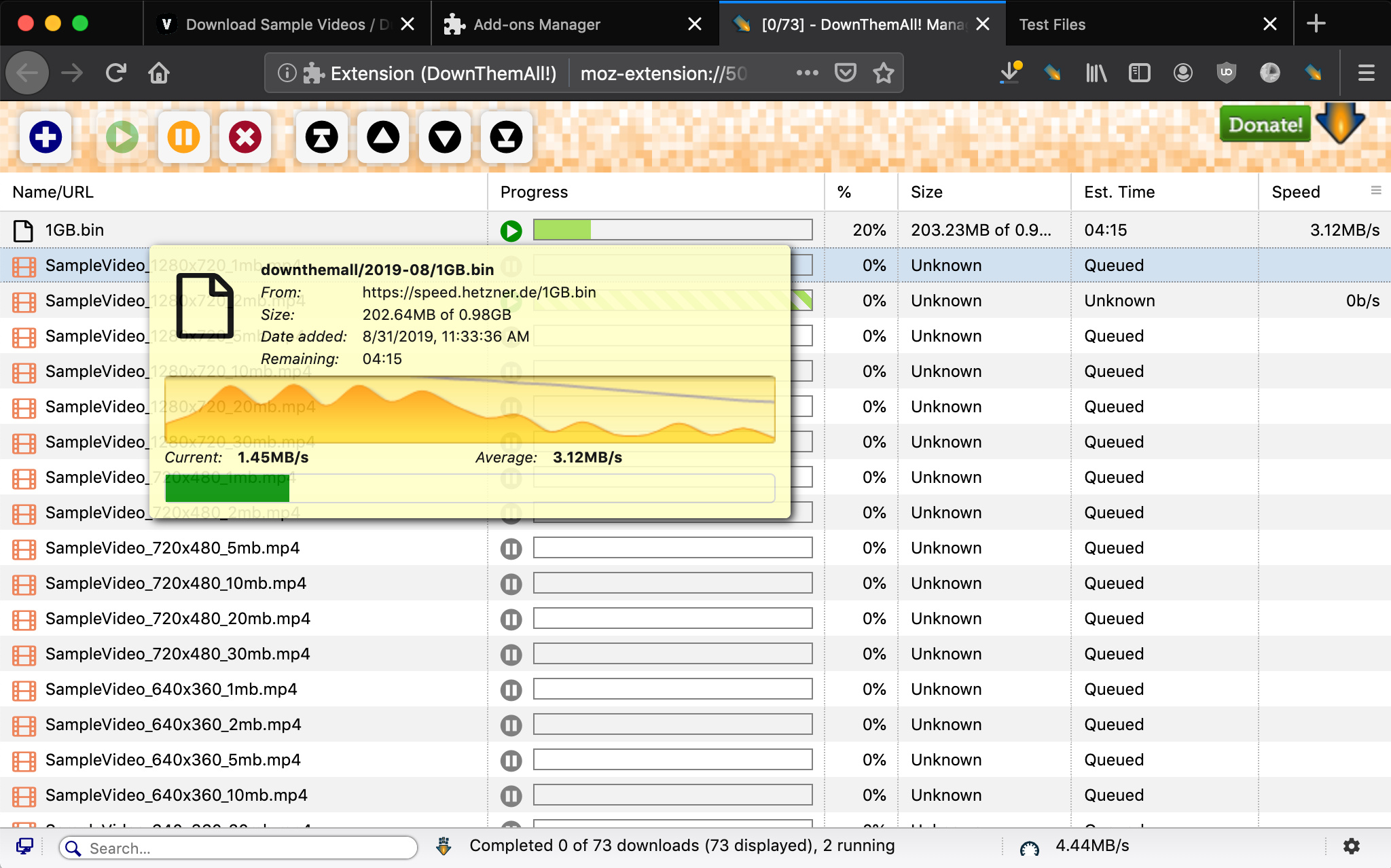Screen dimensions: 1391x868
Task: Click the moz-extension URL address field
Action: pyautogui.click(x=664, y=73)
